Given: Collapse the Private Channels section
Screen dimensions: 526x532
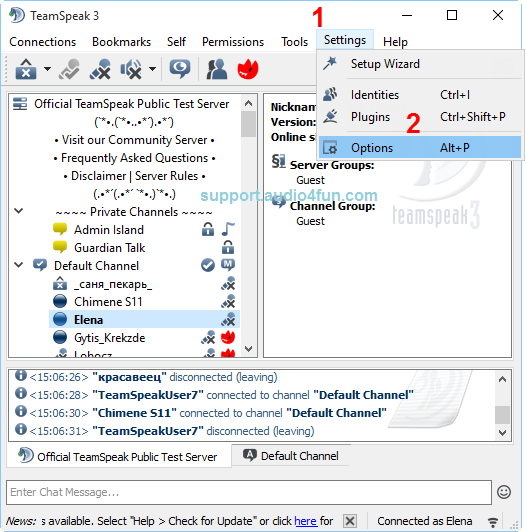Looking at the screenshot, I should (19, 211).
